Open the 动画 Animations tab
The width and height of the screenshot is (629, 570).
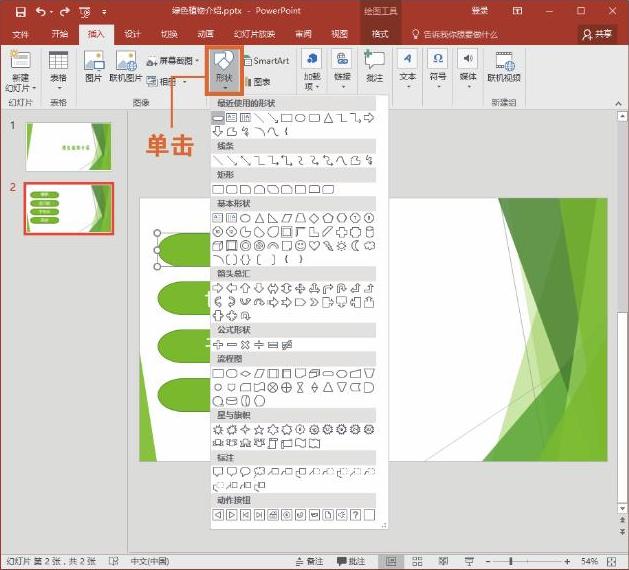pos(206,34)
